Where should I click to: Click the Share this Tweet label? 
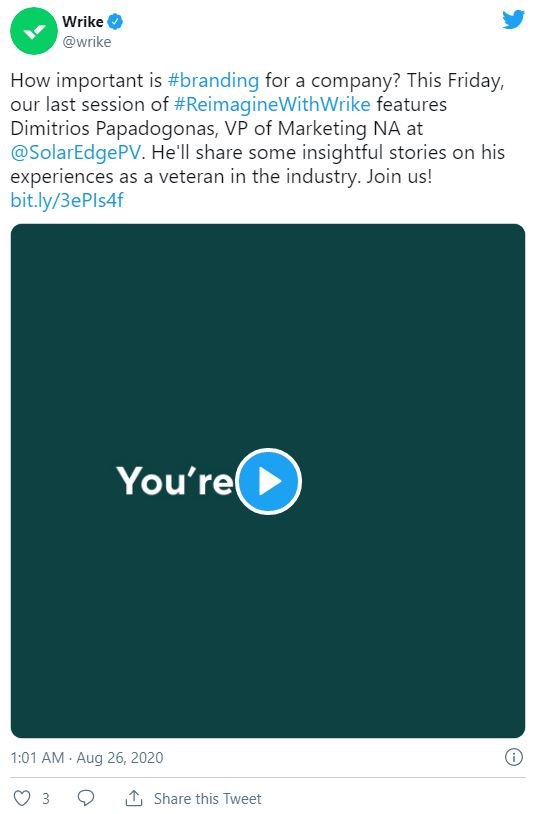tap(208, 798)
